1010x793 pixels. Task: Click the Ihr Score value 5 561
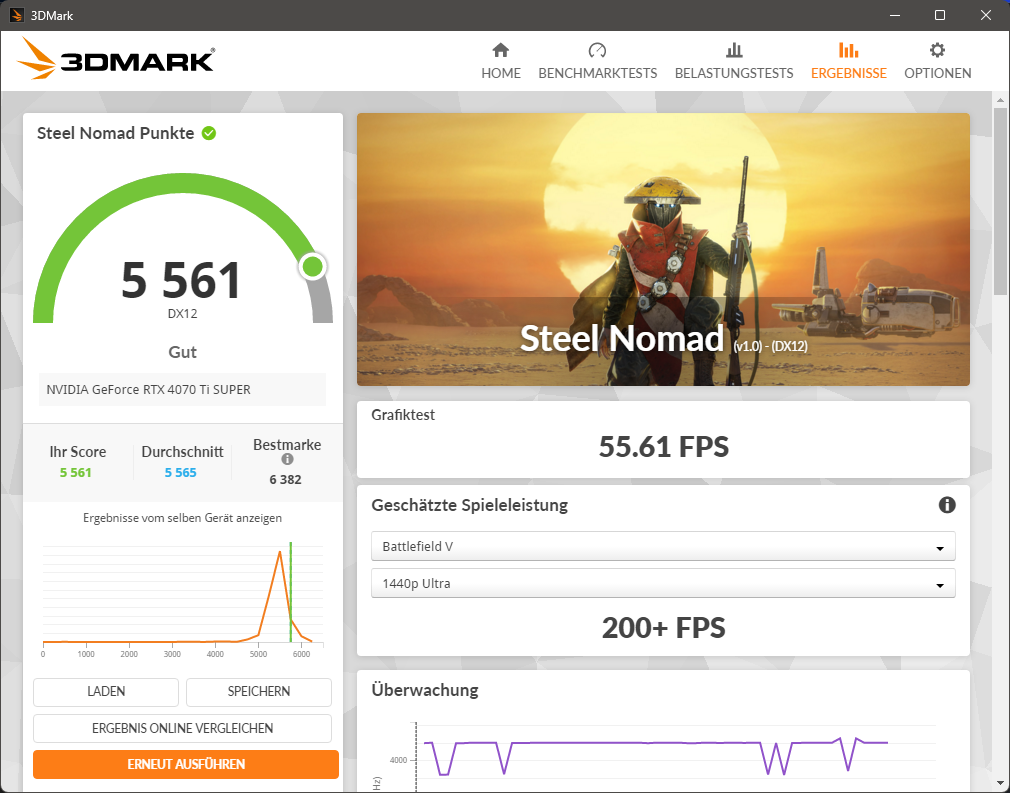point(75,473)
